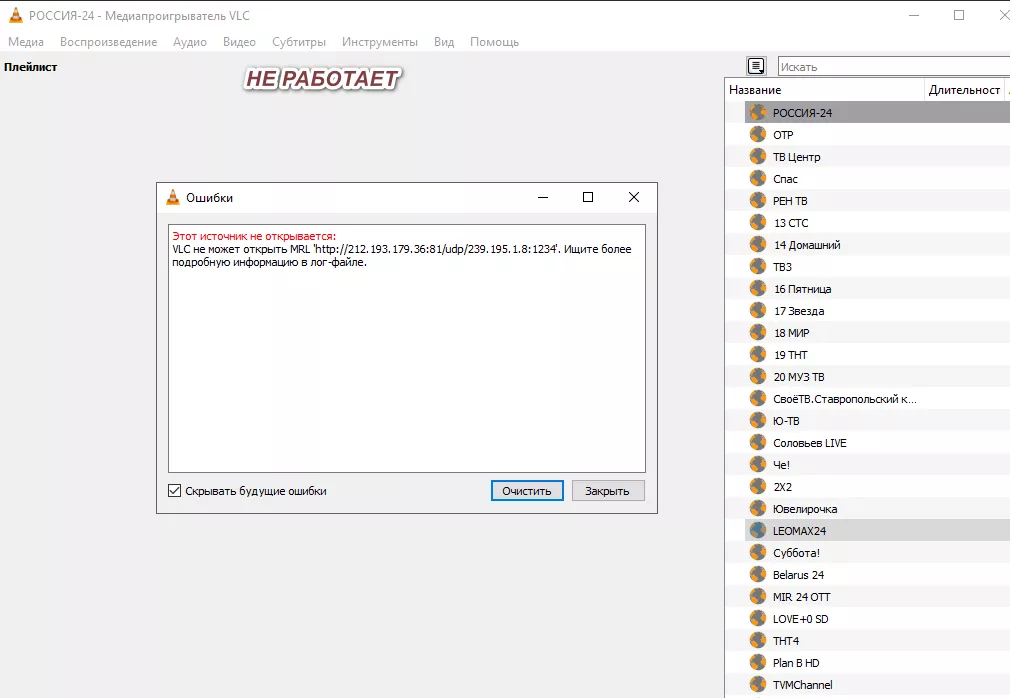The height and width of the screenshot is (698, 1010).
Task: Select the globe icon next to ОТР
Action: point(758,134)
